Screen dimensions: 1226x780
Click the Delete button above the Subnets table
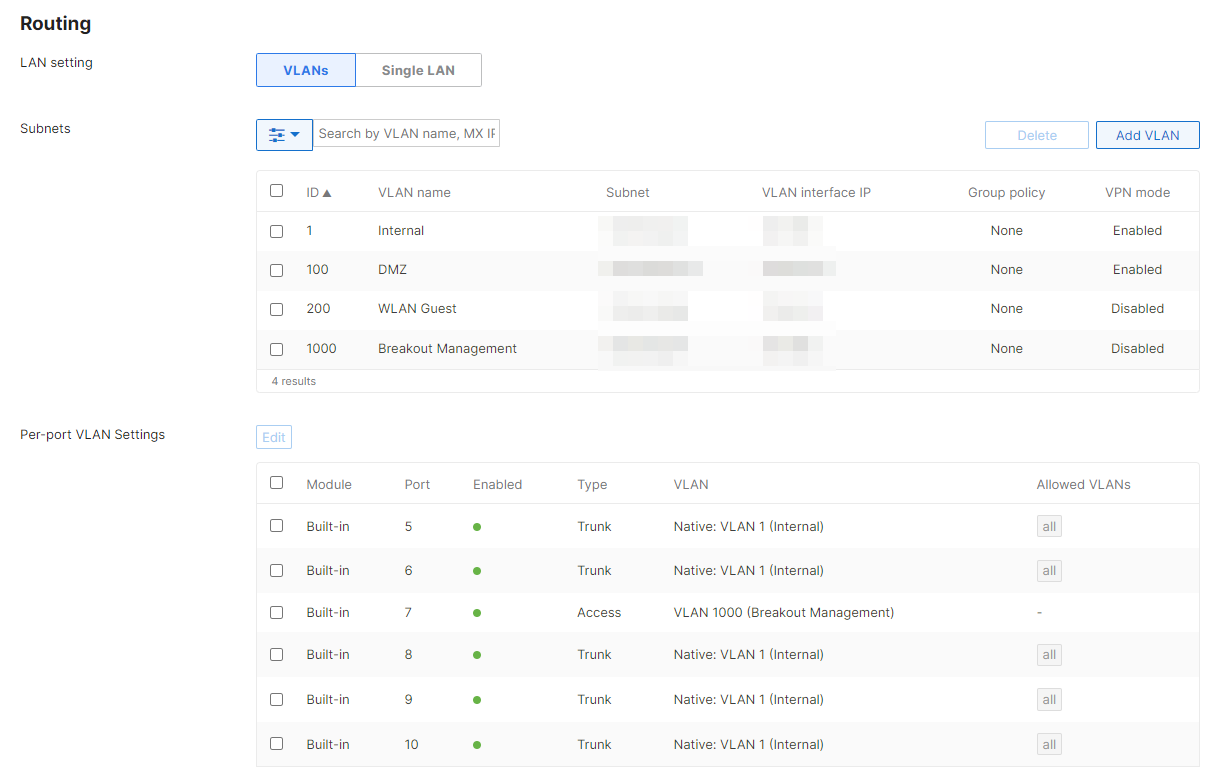click(x=1036, y=134)
